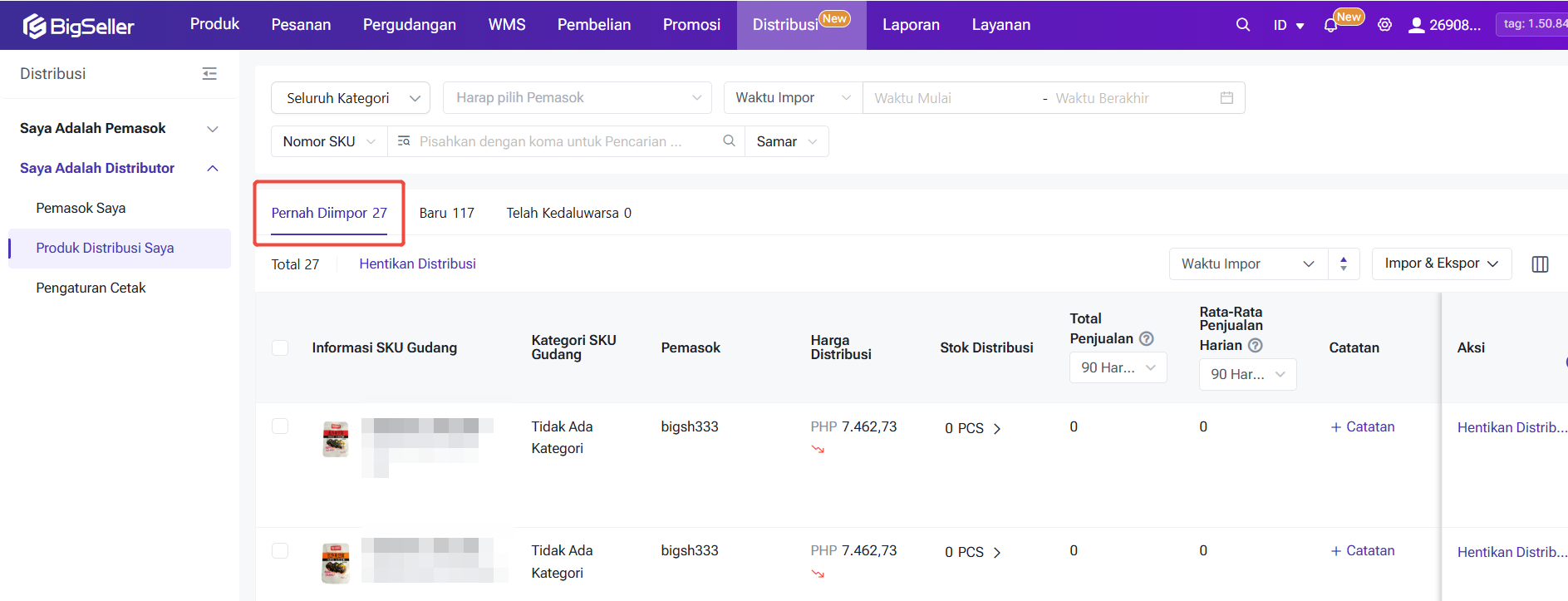Toggle the select-all checkbox in table header
The height and width of the screenshot is (601, 1568).
point(280,347)
